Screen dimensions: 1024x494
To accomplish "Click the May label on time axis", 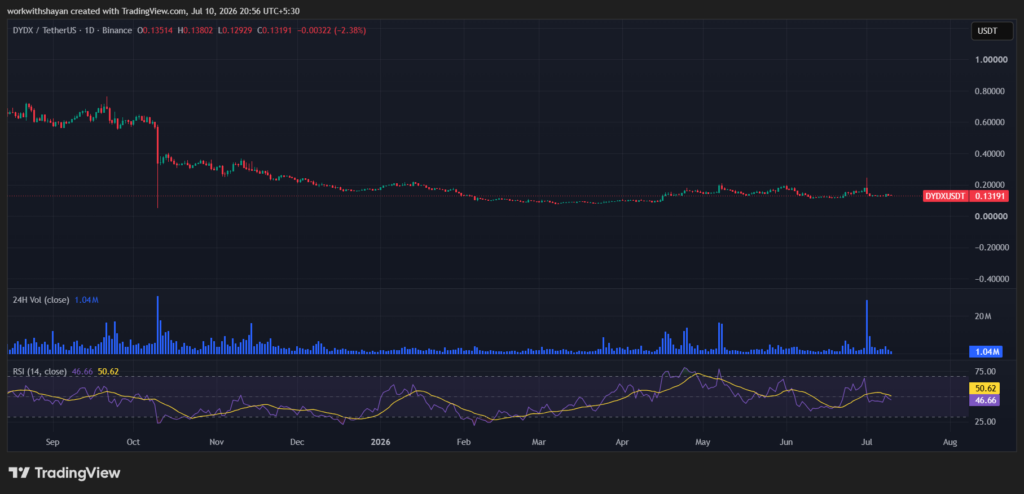I will click(703, 442).
